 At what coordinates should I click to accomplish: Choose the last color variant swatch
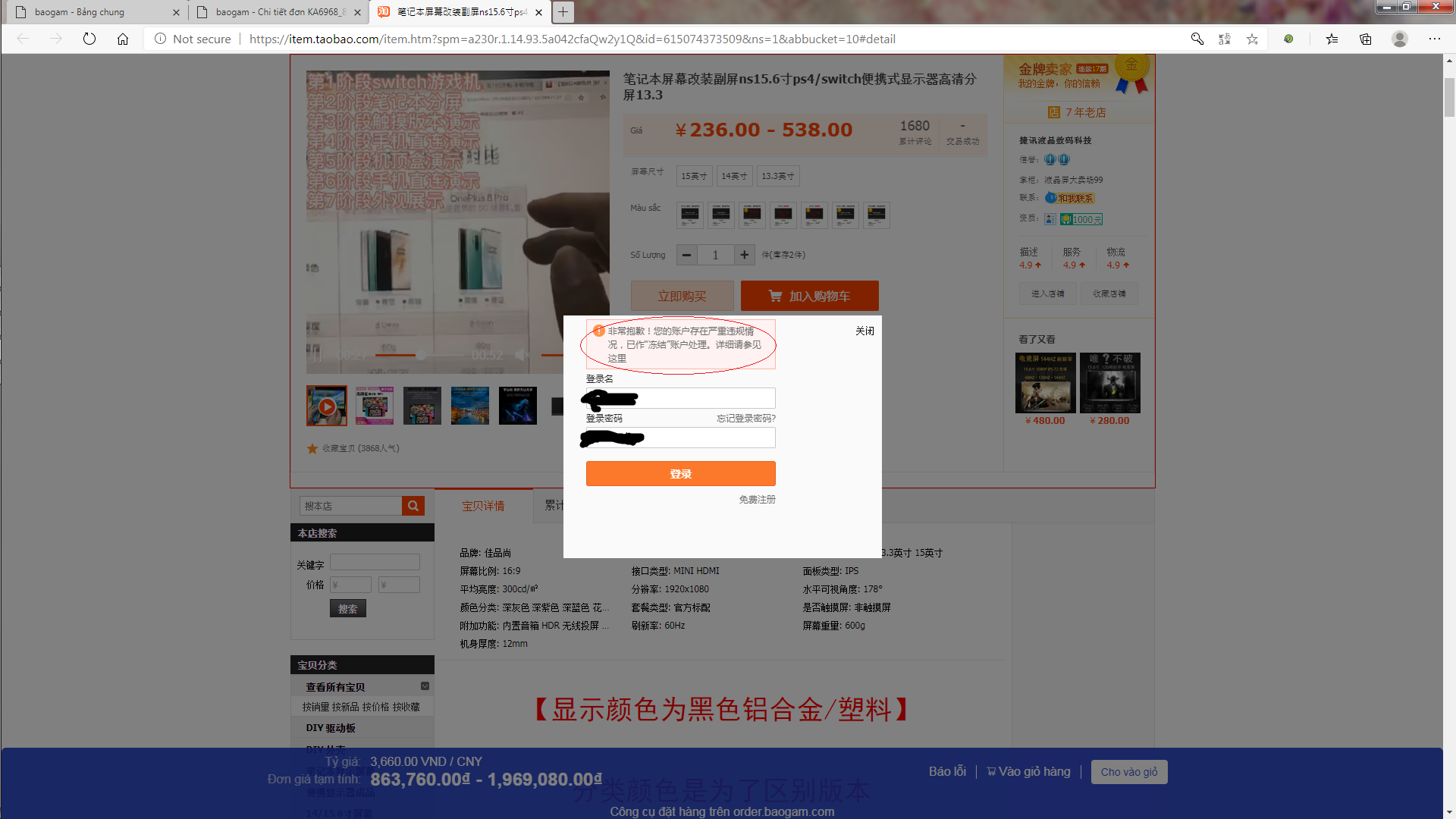pyautogui.click(x=877, y=215)
